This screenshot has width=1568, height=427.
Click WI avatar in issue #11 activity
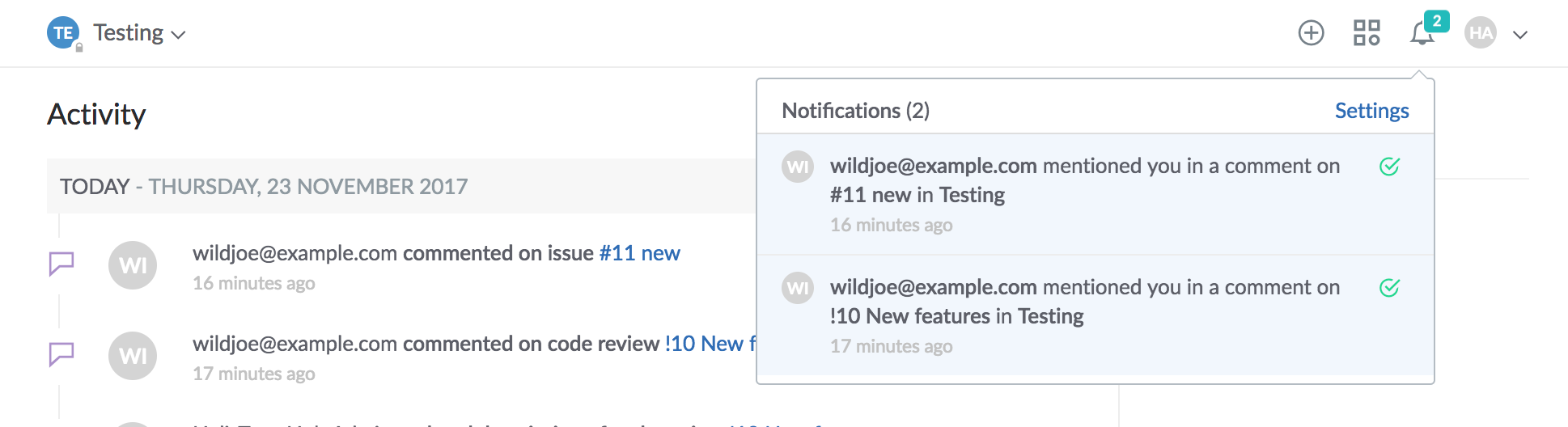[133, 265]
